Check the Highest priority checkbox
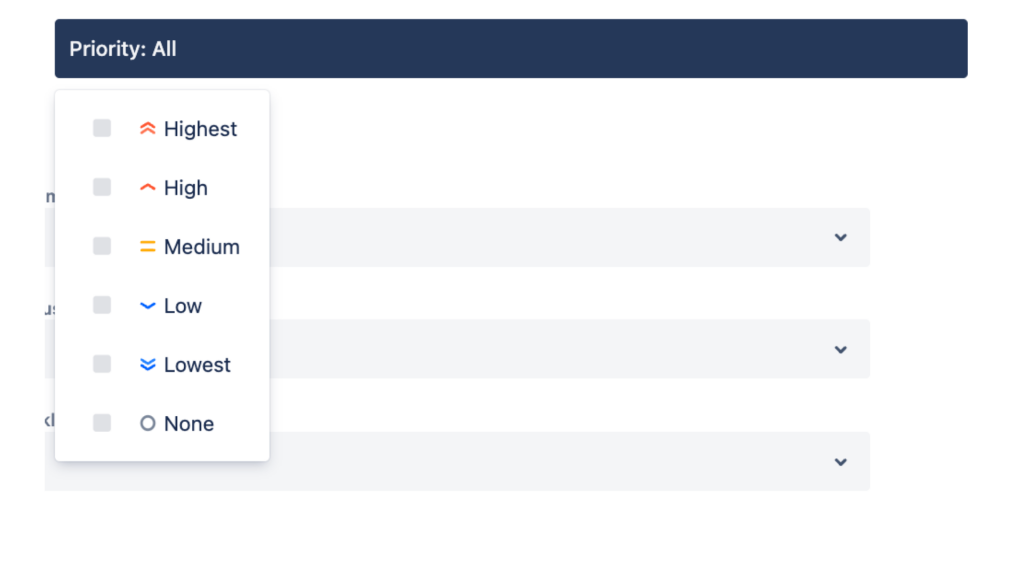 tap(102, 128)
